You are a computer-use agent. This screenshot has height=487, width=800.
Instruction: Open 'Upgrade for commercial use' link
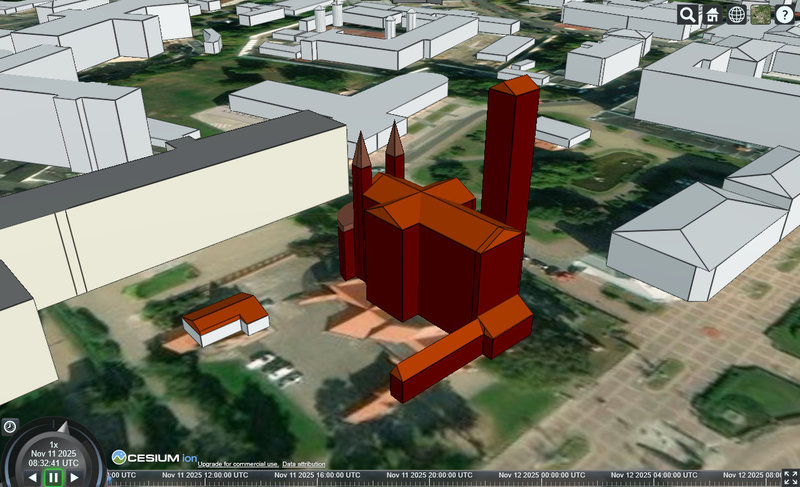(x=237, y=464)
